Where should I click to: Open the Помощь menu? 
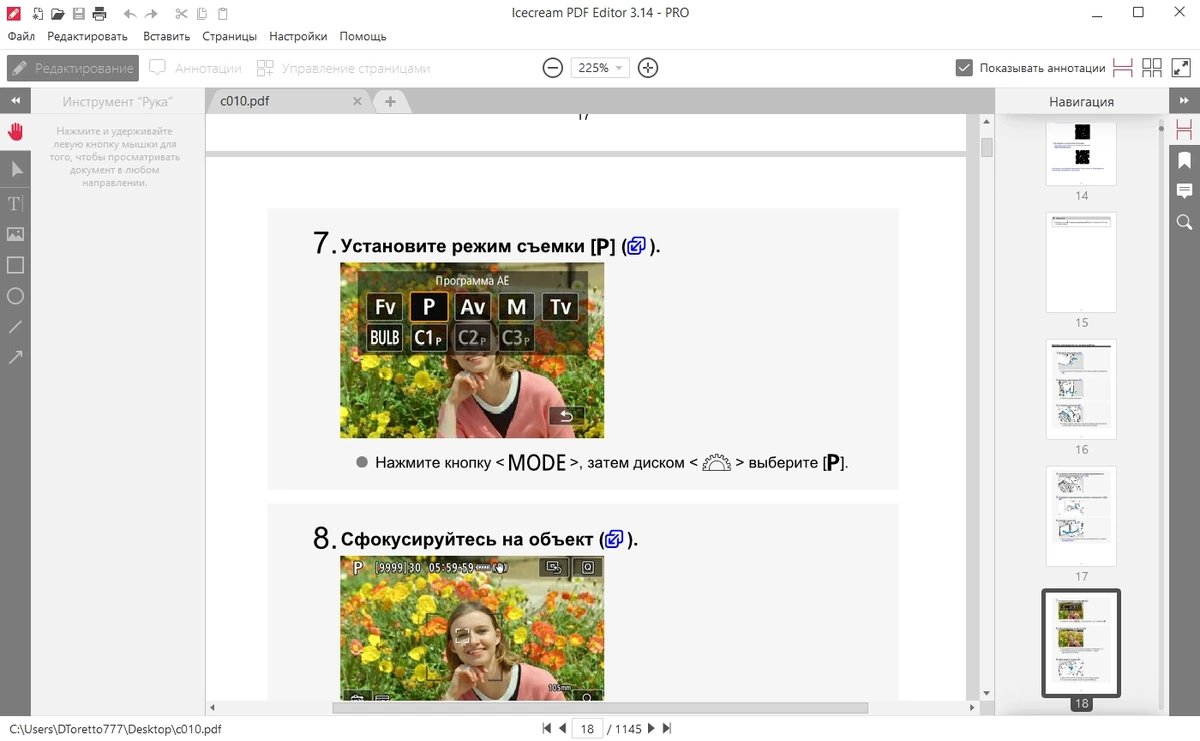(363, 36)
